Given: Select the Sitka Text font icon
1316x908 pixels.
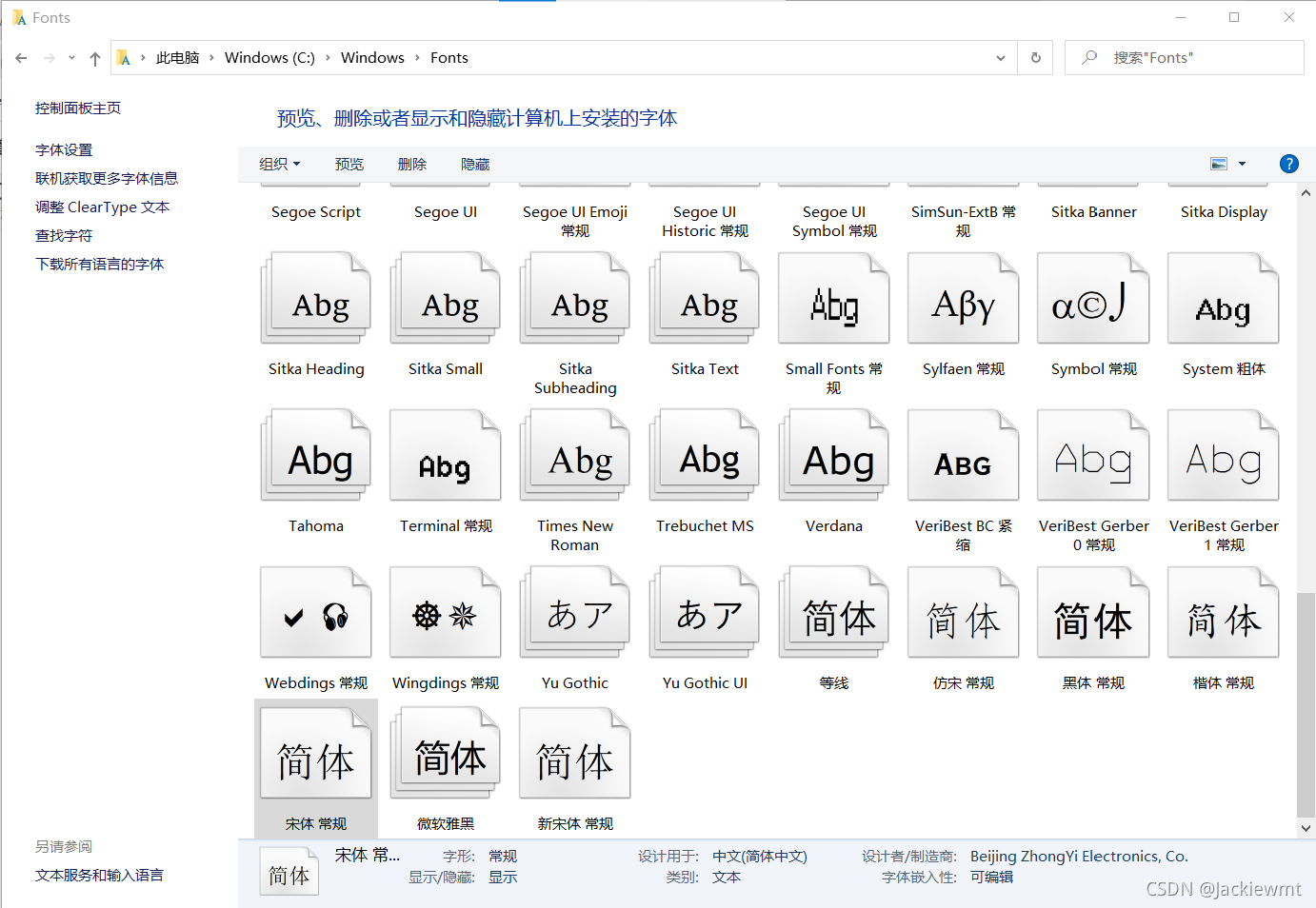Looking at the screenshot, I should (705, 298).
